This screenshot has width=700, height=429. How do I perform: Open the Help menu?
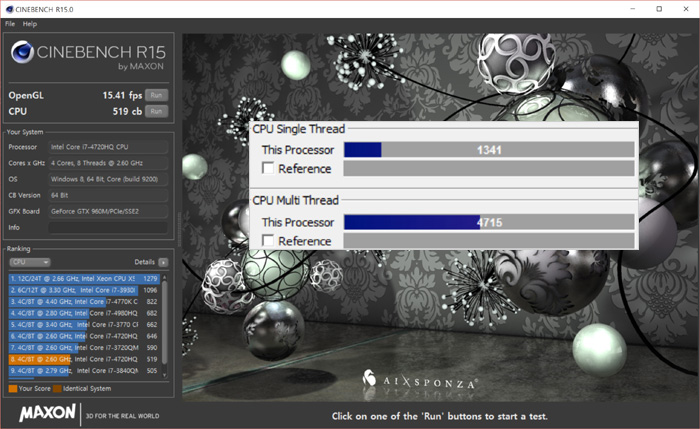click(x=30, y=24)
